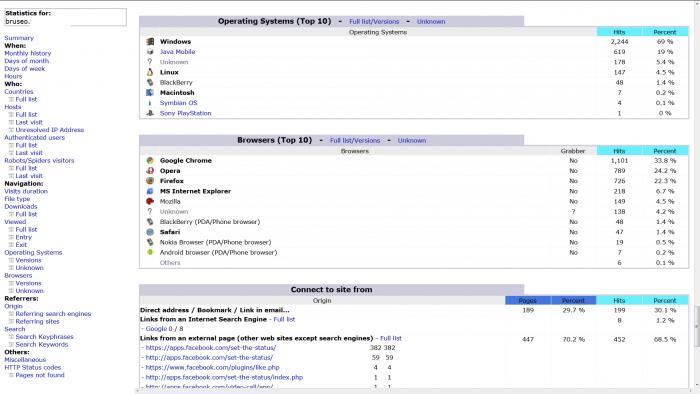This screenshot has width=700, height=394.
Task: Click the Linux penguin icon
Action: (150, 72)
